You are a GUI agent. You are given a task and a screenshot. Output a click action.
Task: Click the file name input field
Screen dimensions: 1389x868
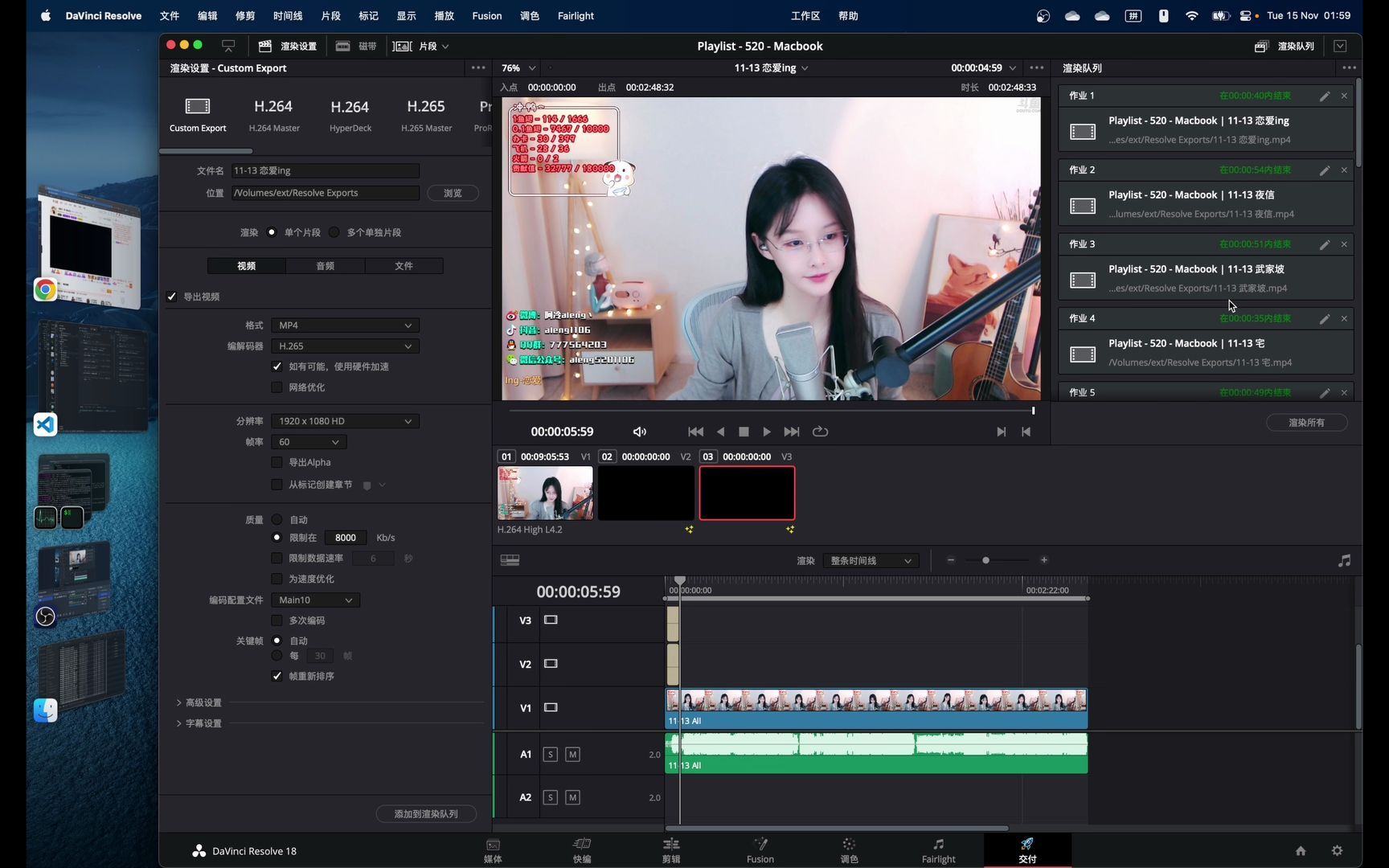coord(326,171)
